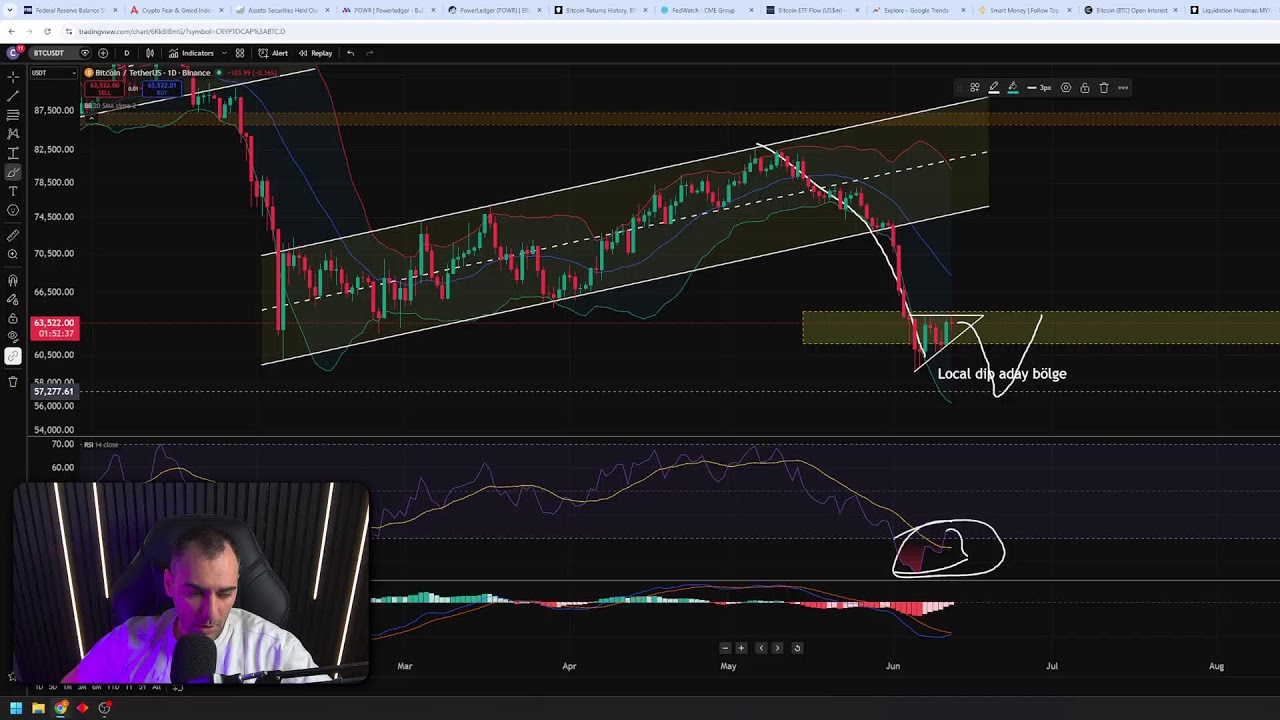Select the brush drawing tool
1280x720 pixels.
[13, 172]
